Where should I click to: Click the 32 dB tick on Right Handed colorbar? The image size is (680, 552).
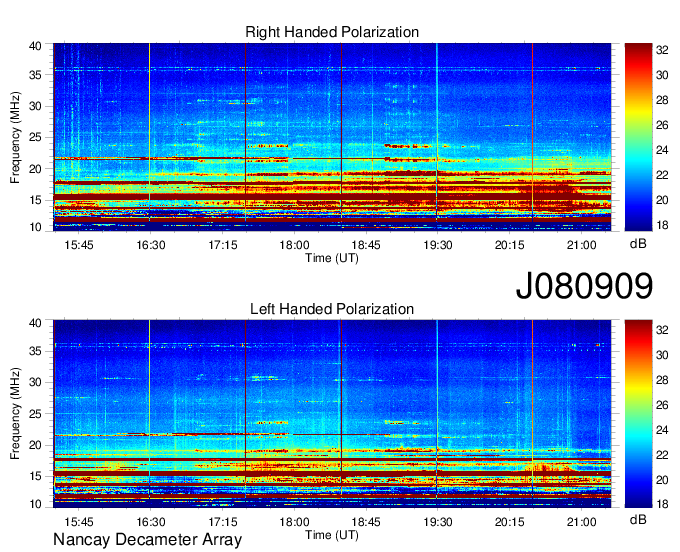tap(662, 50)
